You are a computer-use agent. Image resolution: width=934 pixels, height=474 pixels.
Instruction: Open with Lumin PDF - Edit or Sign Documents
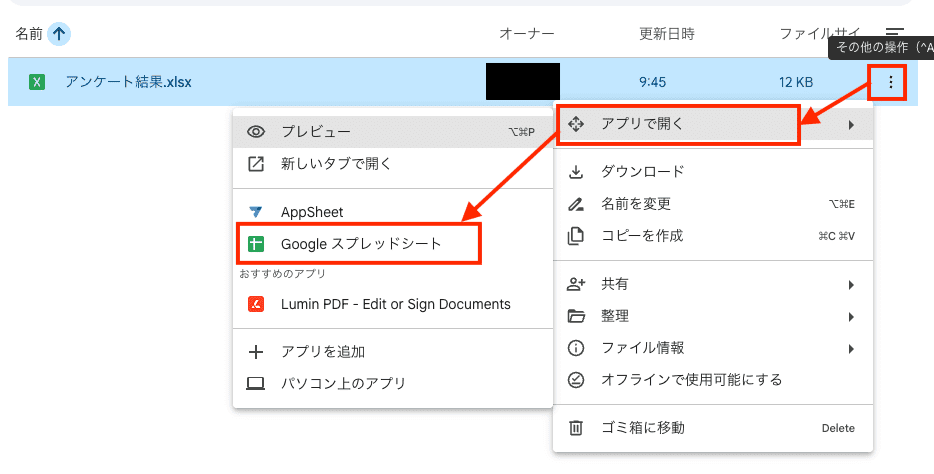tap(393, 304)
